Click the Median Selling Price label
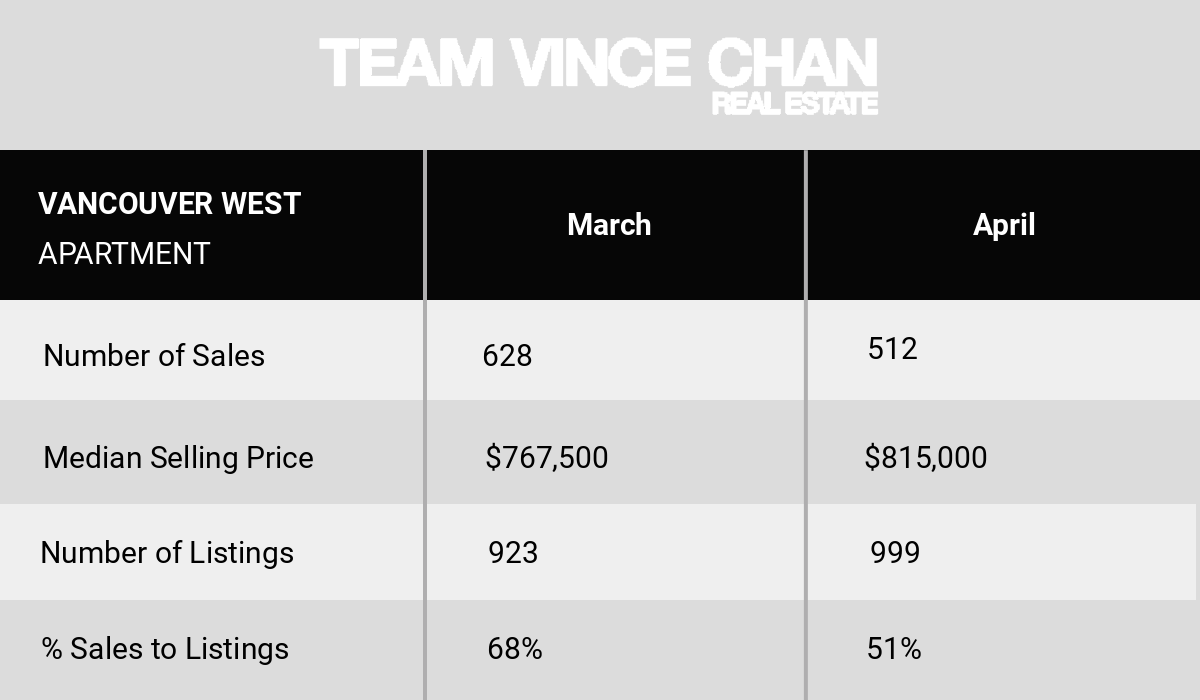Image resolution: width=1200 pixels, height=700 pixels. (178, 458)
